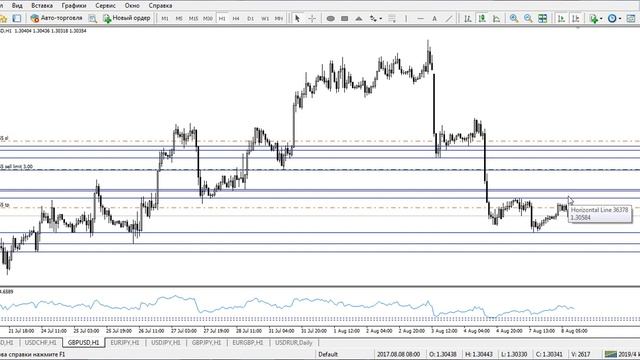640x360 pixels.
Task: Switch to the USDJPY,H1 chart tab
Action: (166, 343)
